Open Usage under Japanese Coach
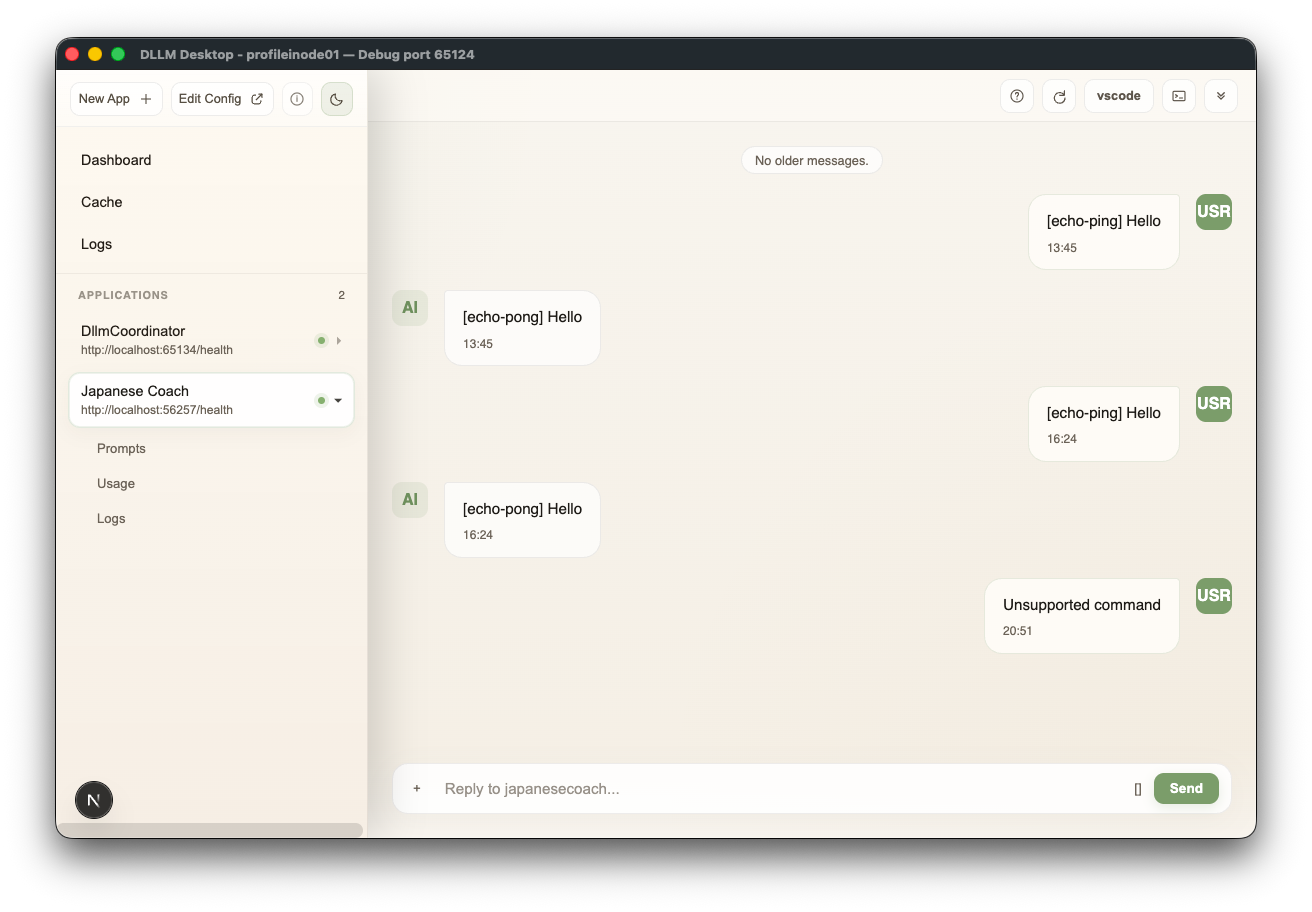Screen dimensions: 1312x912 [x=116, y=484]
